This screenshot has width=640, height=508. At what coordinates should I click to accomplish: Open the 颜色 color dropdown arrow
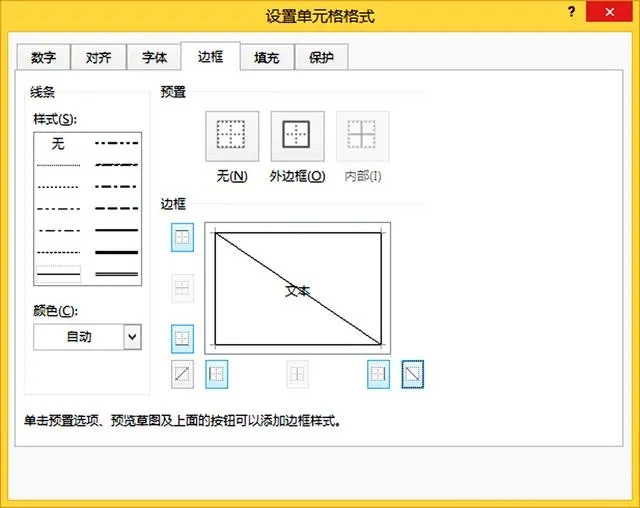132,337
